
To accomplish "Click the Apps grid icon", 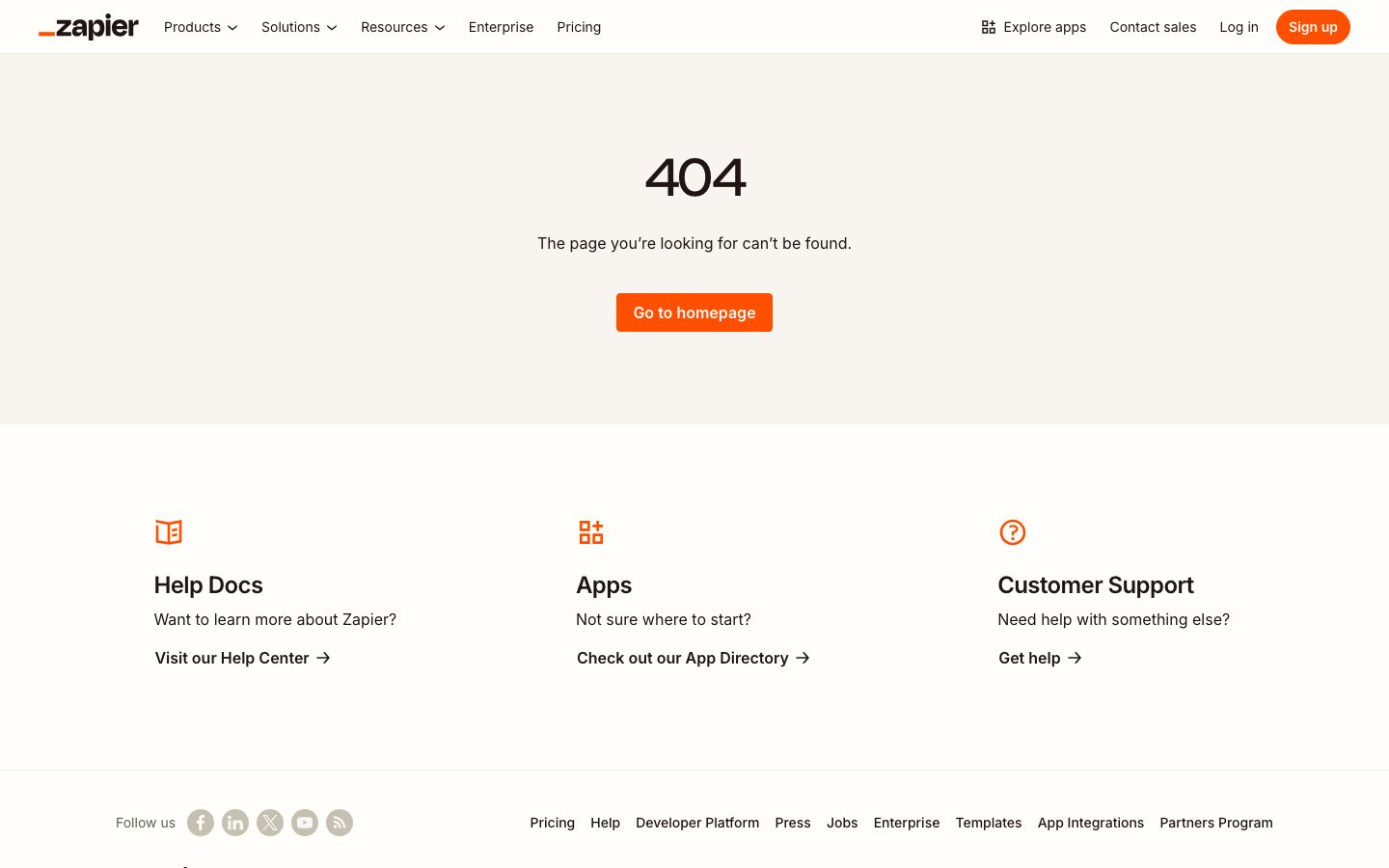I will pos(591,532).
